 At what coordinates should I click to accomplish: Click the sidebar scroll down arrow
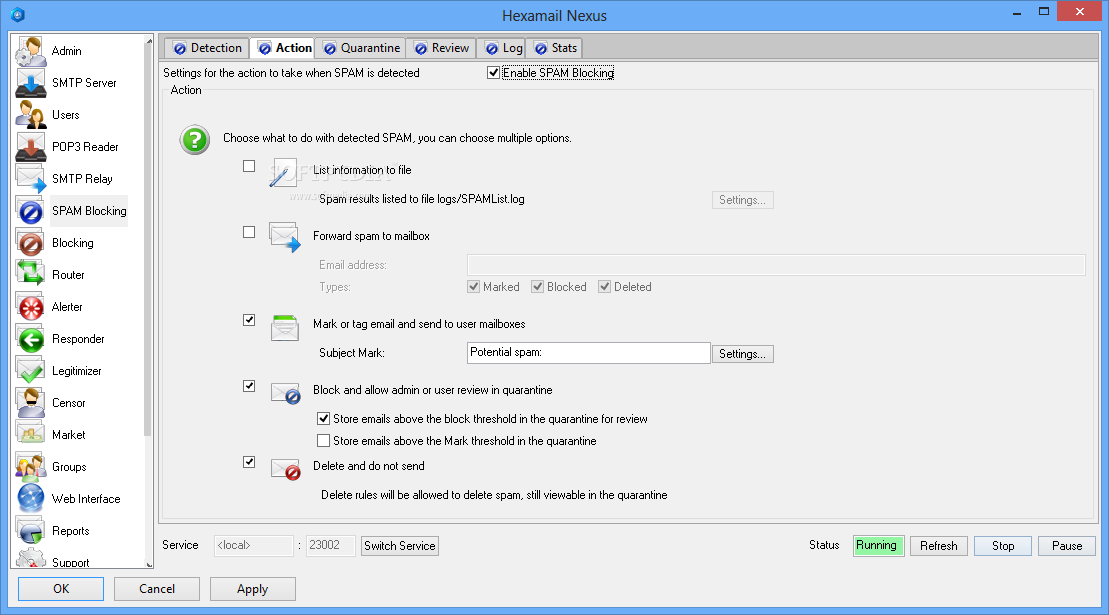(149, 564)
